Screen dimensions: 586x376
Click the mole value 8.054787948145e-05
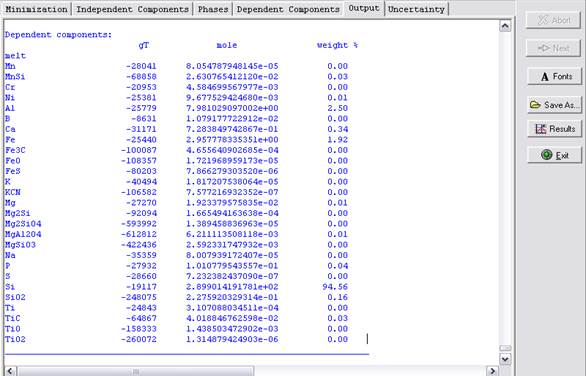[x=232, y=66]
